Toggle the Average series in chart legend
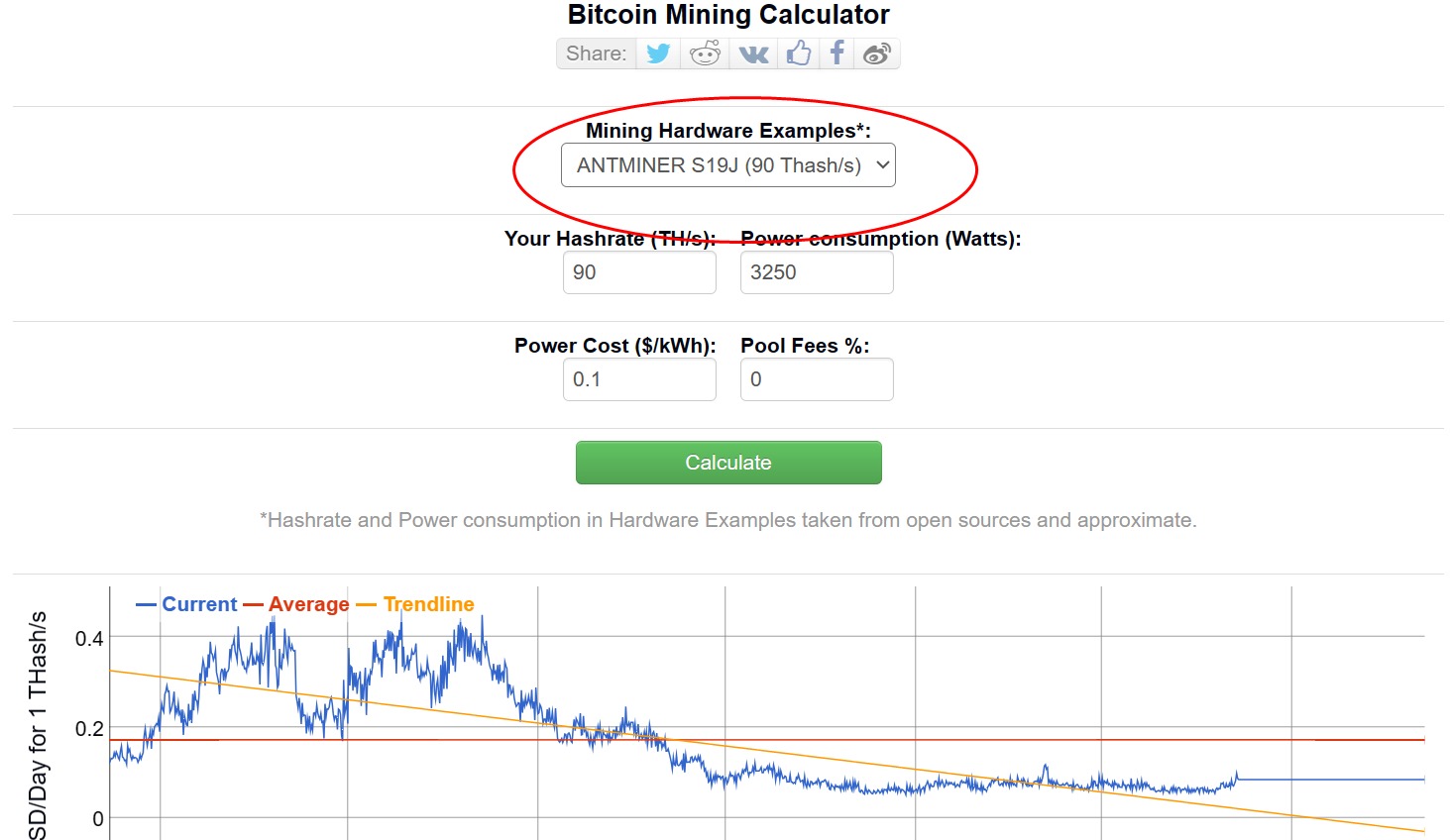 click(307, 603)
